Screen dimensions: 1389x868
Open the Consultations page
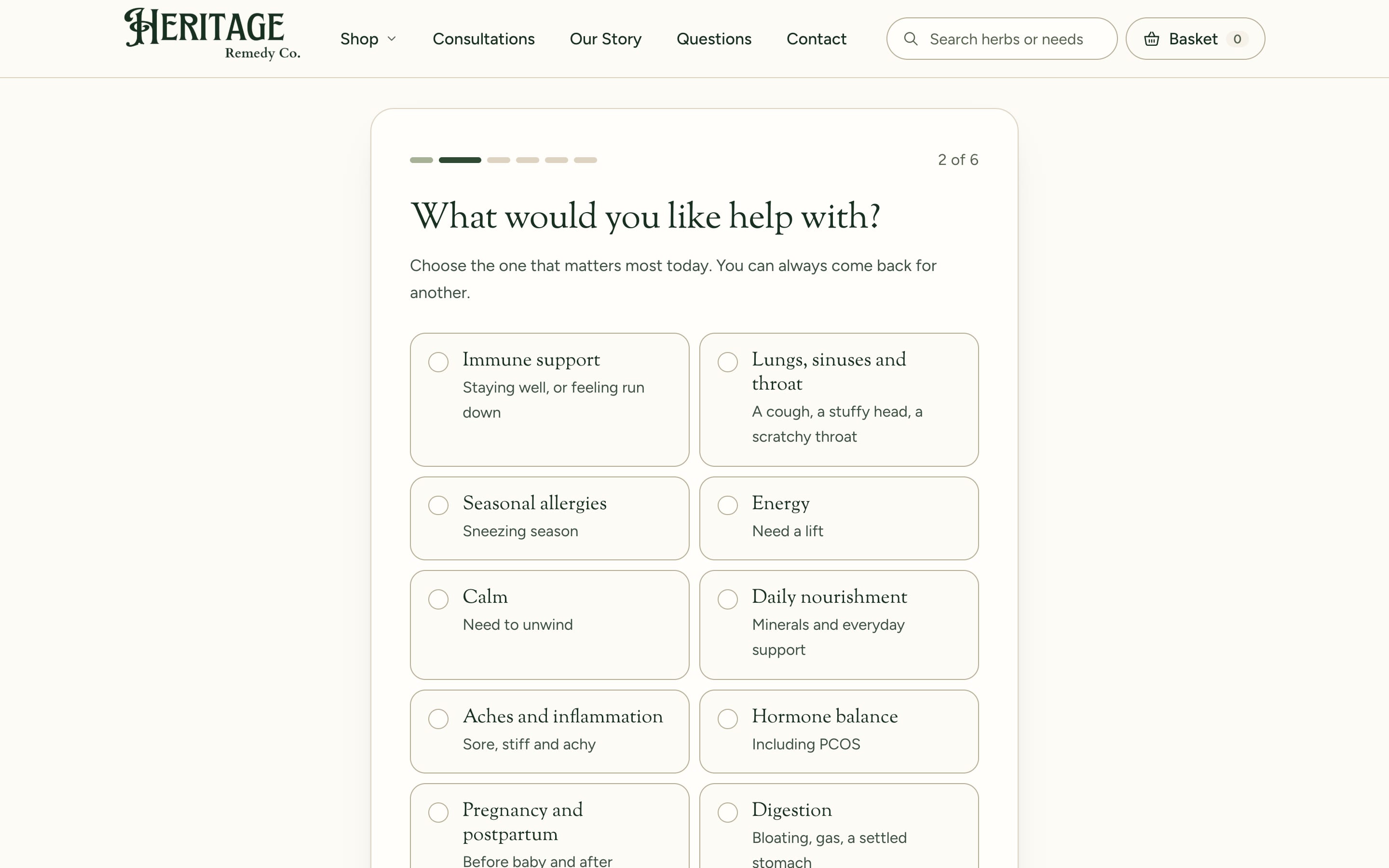pos(483,39)
